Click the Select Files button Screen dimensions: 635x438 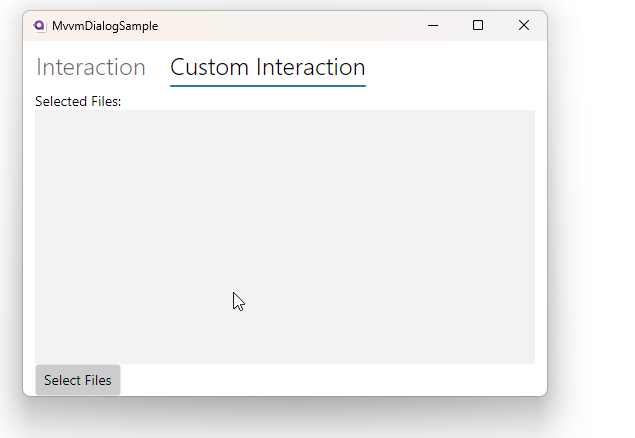pyautogui.click(x=78, y=380)
